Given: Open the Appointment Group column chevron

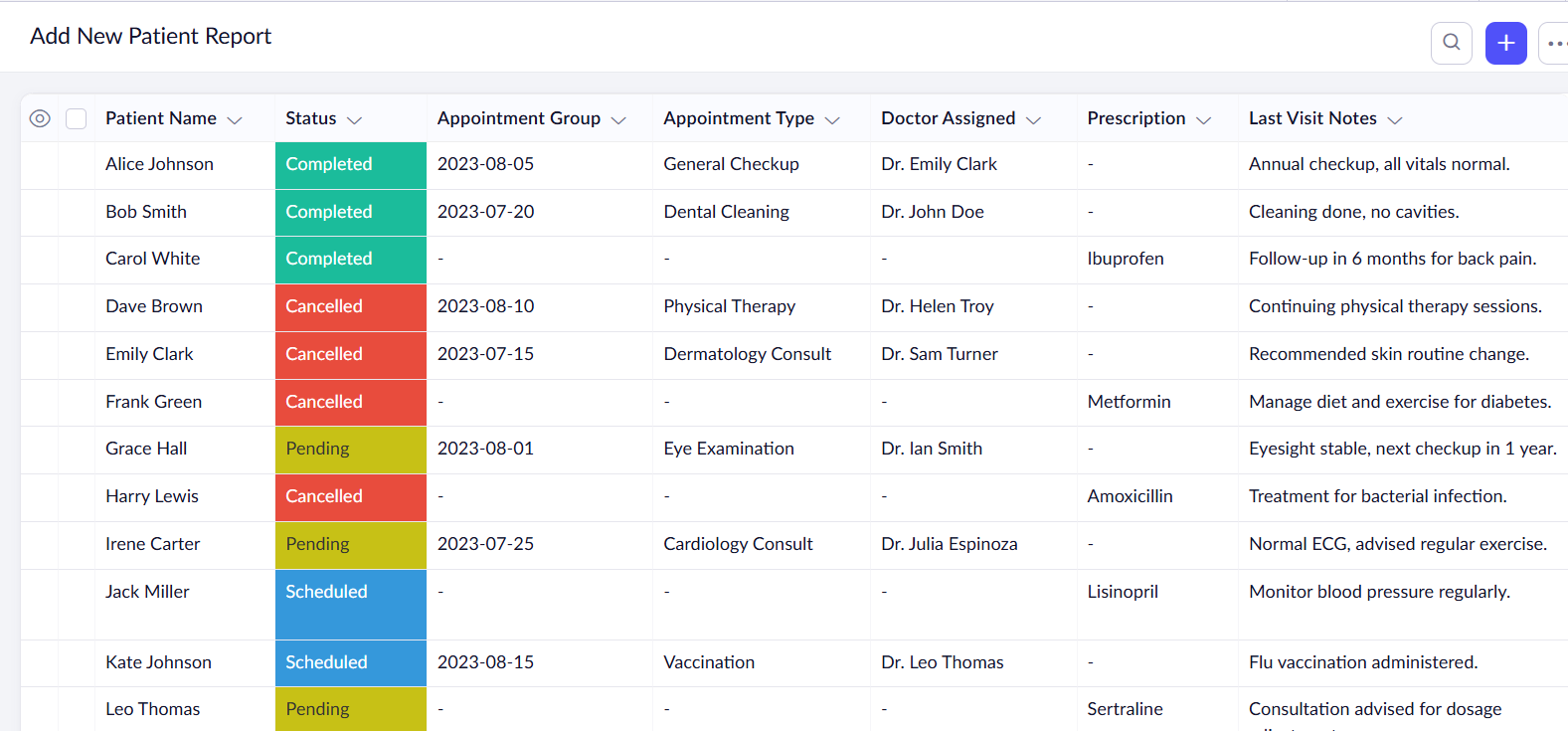Looking at the screenshot, I should tap(618, 119).
